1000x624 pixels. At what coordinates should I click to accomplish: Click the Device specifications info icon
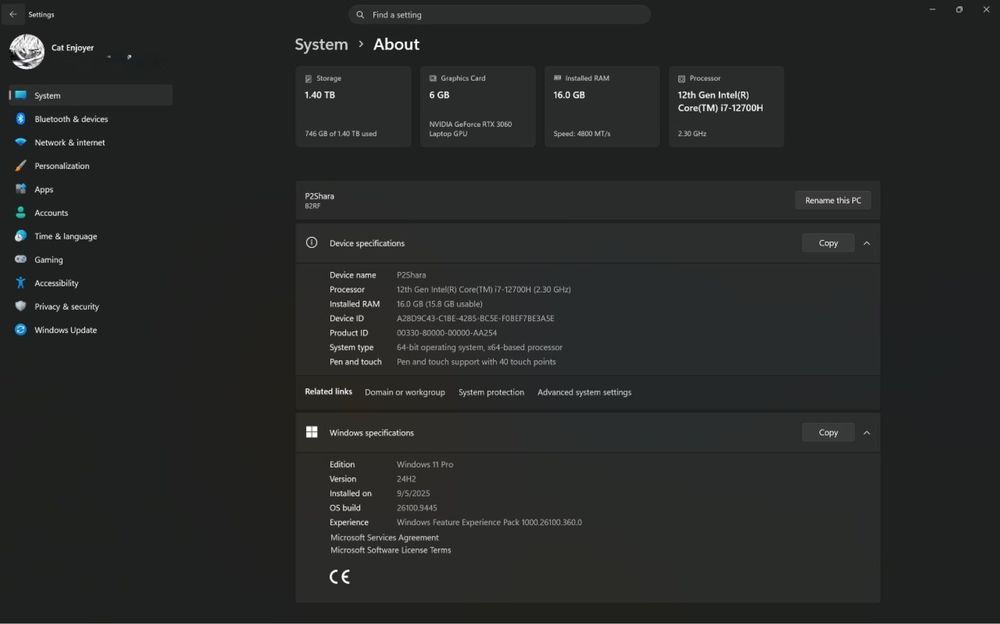[312, 242]
